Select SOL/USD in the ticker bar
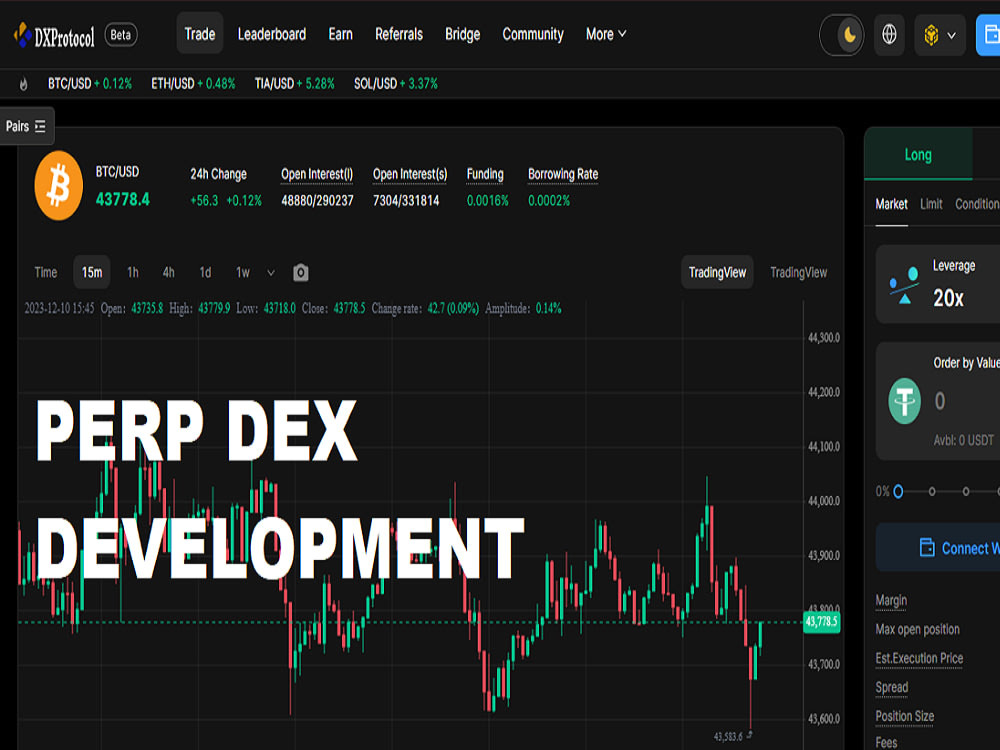Screen dimensions: 1000x750 tap(396, 84)
